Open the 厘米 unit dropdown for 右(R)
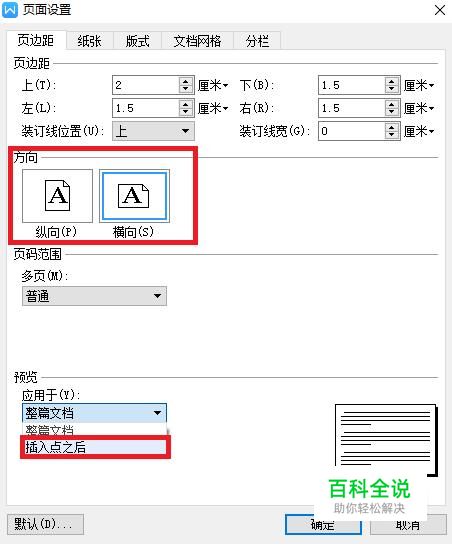 (419, 108)
